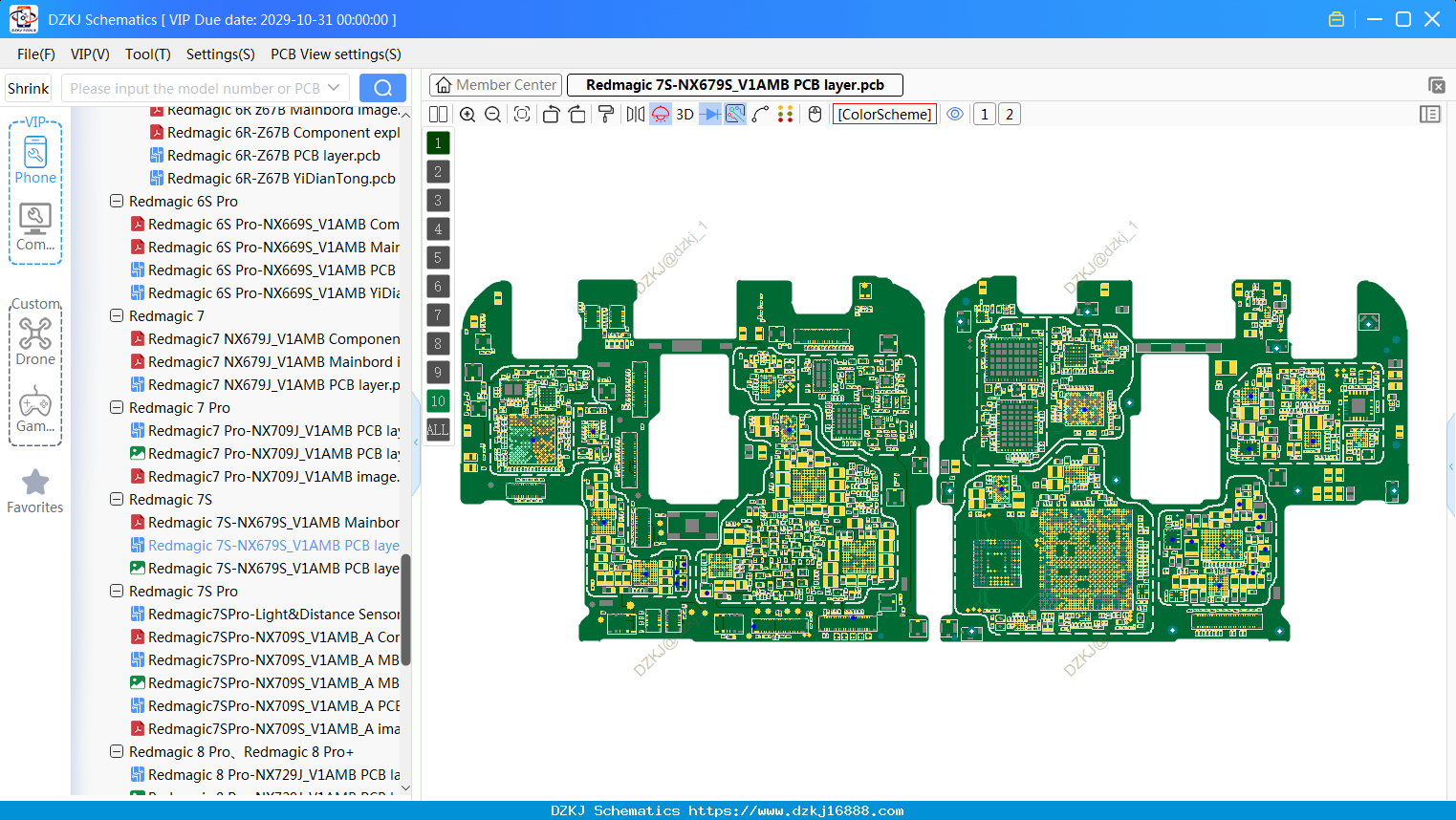Select board view 1 button
This screenshot has height=820, width=1456.
(x=985, y=115)
